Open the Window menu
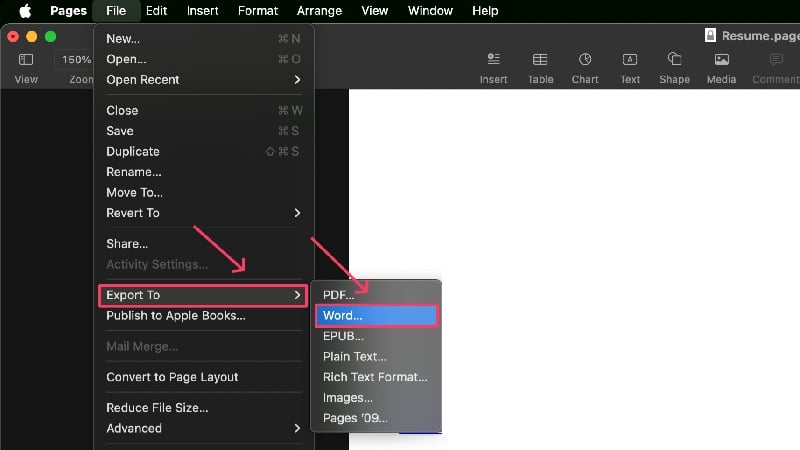800x450 pixels. pyautogui.click(x=430, y=11)
